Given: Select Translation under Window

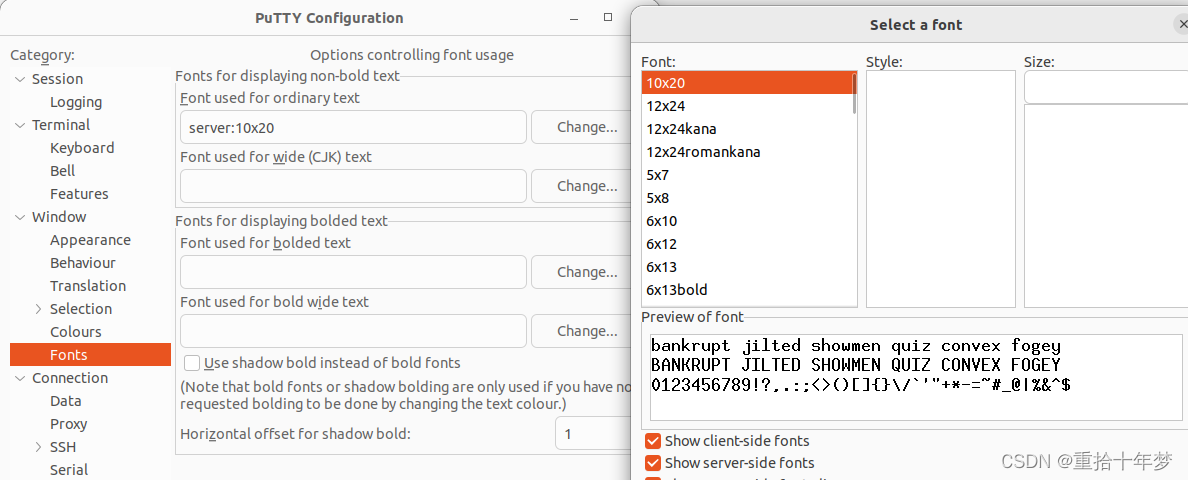Looking at the screenshot, I should [x=88, y=286].
